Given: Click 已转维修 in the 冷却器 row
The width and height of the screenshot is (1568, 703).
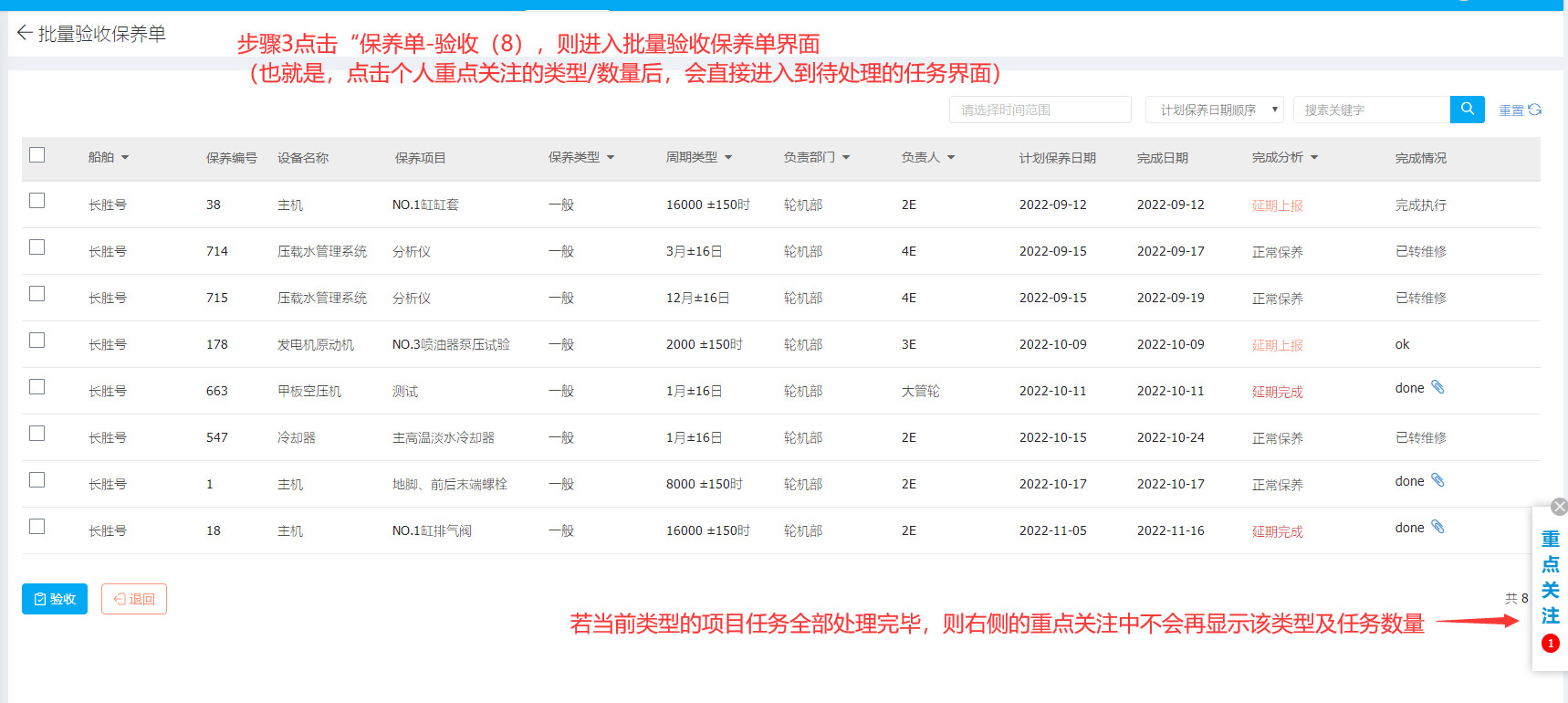Looking at the screenshot, I should [x=1421, y=438].
